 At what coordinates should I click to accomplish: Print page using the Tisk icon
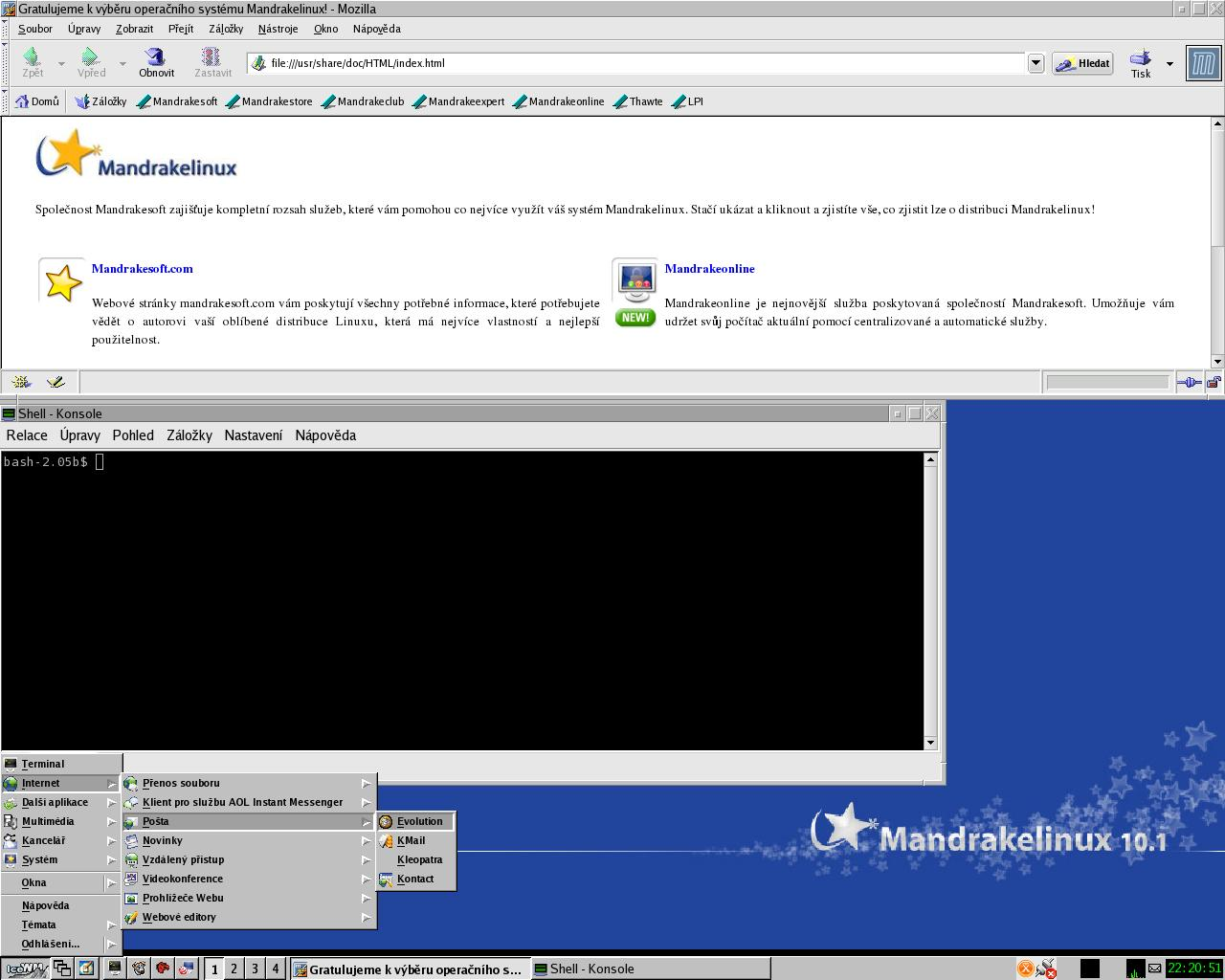click(1140, 57)
